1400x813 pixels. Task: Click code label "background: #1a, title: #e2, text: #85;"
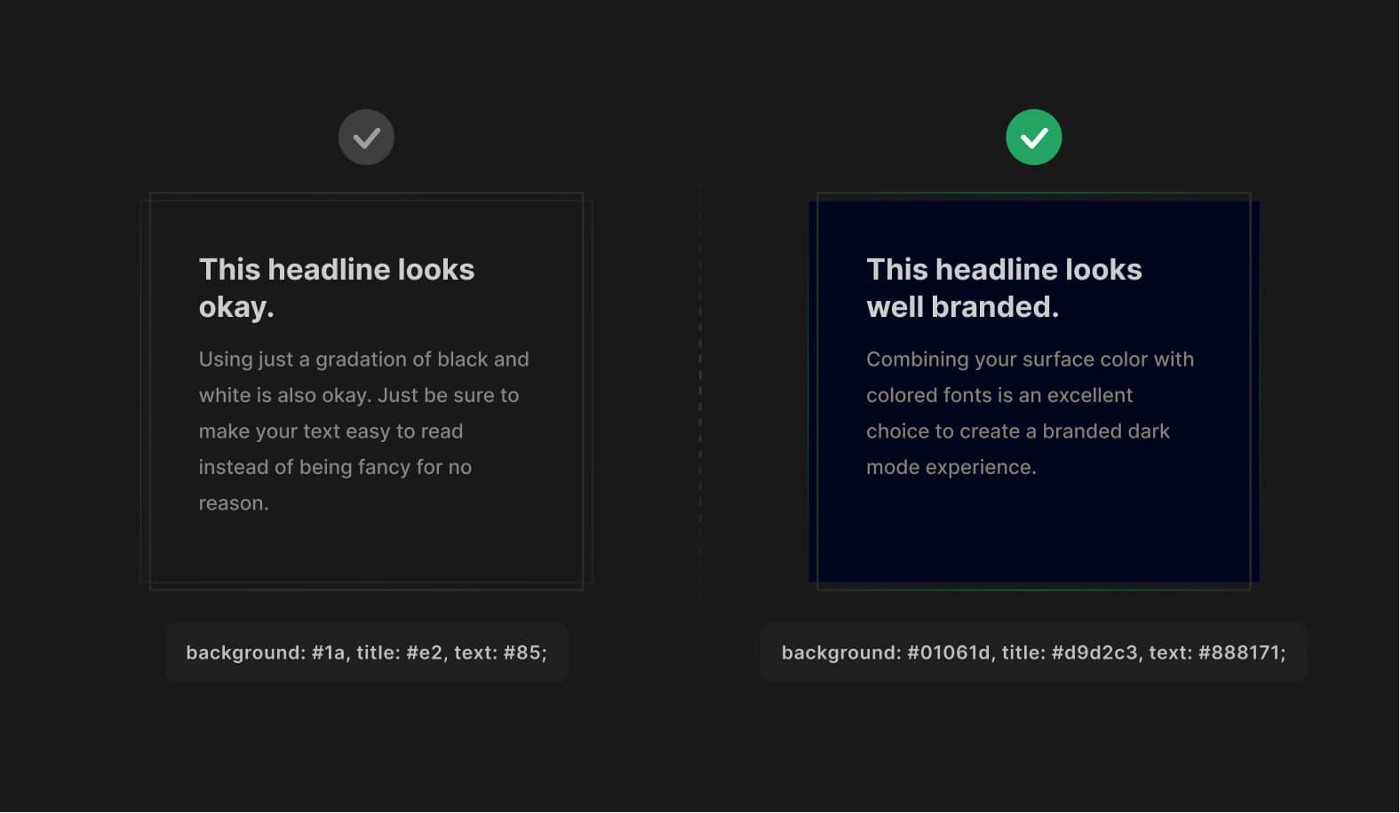click(x=367, y=653)
